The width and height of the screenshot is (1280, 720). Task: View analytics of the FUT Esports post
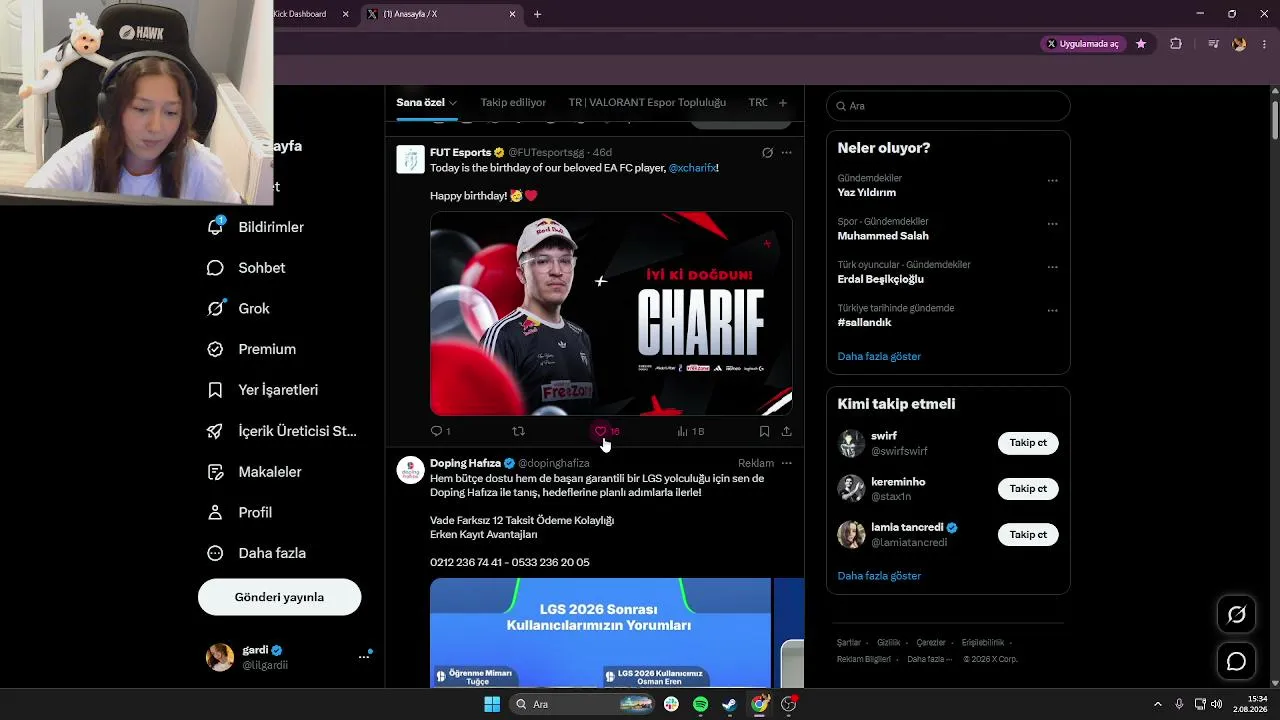pyautogui.click(x=690, y=431)
